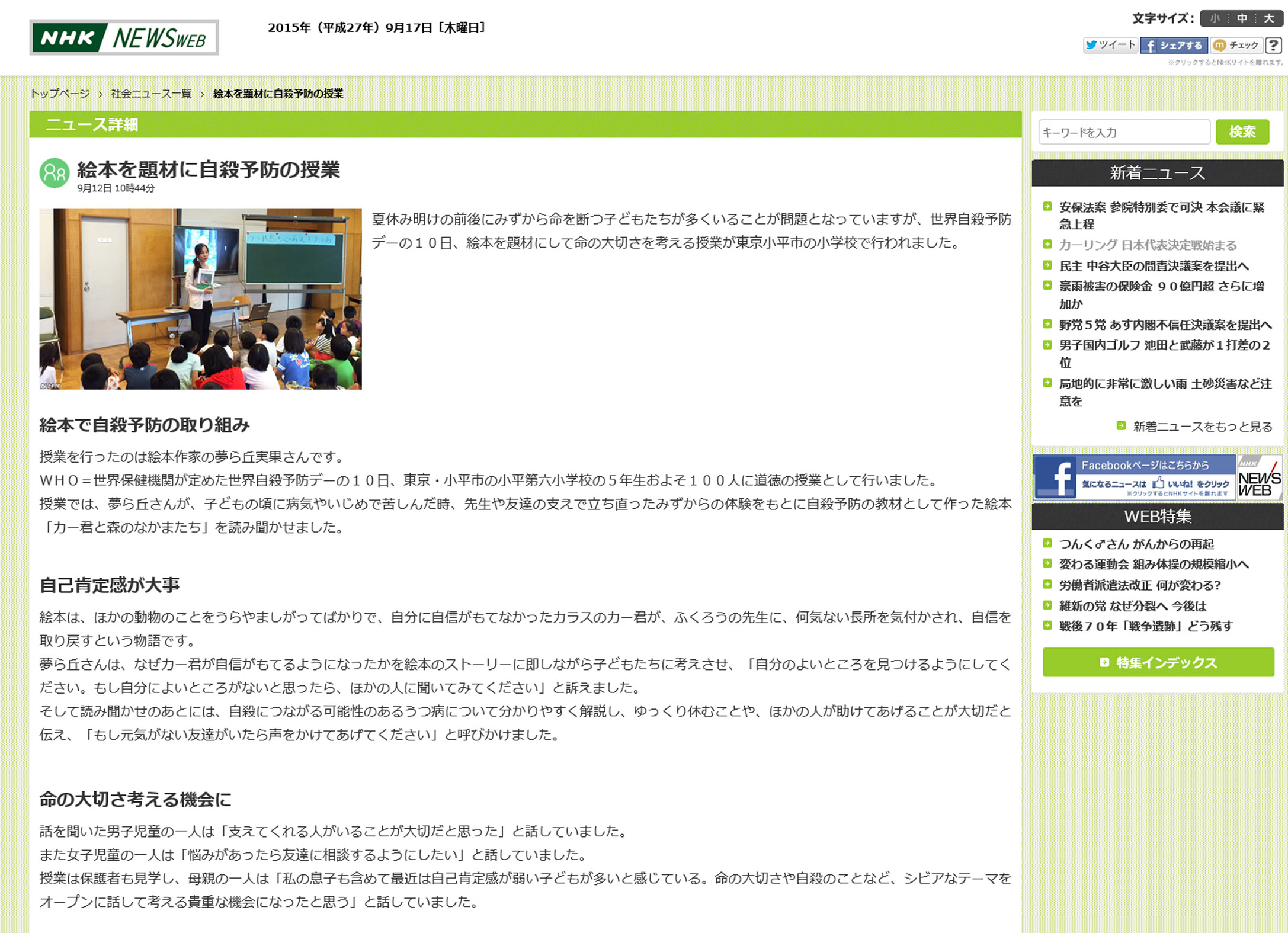Viewport: 1288px width, 933px height.
Task: Click the classroom article photo
Action: tap(200, 299)
